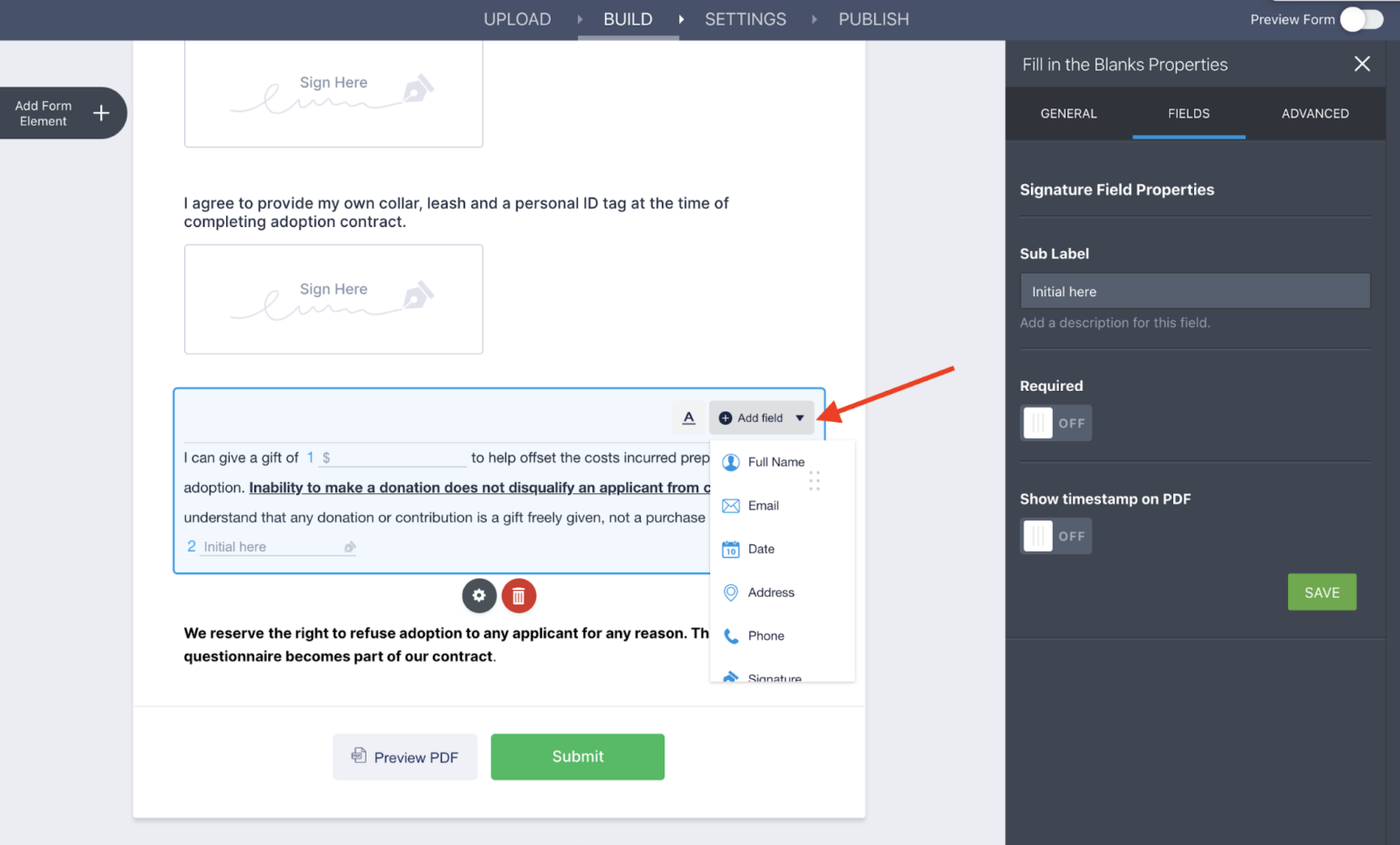Choose the Date field icon

pyautogui.click(x=732, y=549)
